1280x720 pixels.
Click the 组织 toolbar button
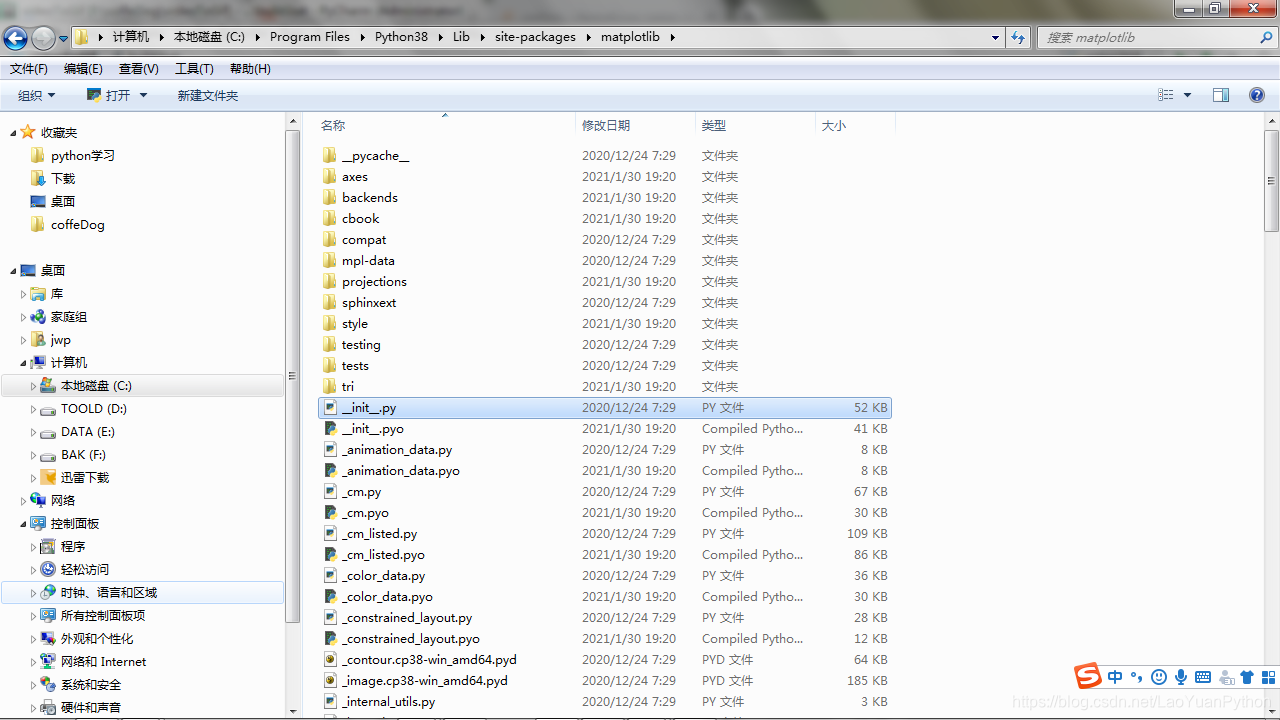(x=37, y=95)
